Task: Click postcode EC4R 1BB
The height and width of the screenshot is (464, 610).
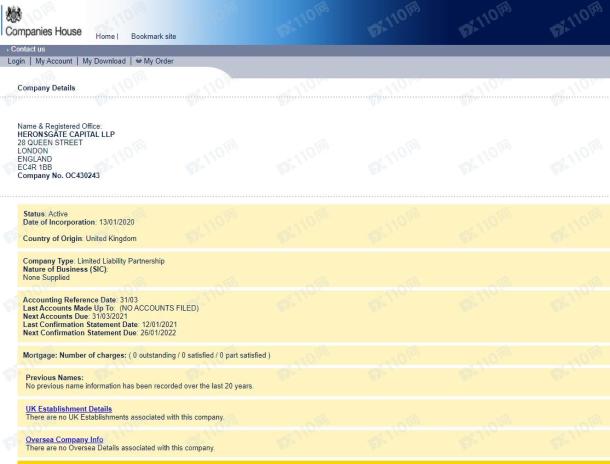Action: click(35, 167)
